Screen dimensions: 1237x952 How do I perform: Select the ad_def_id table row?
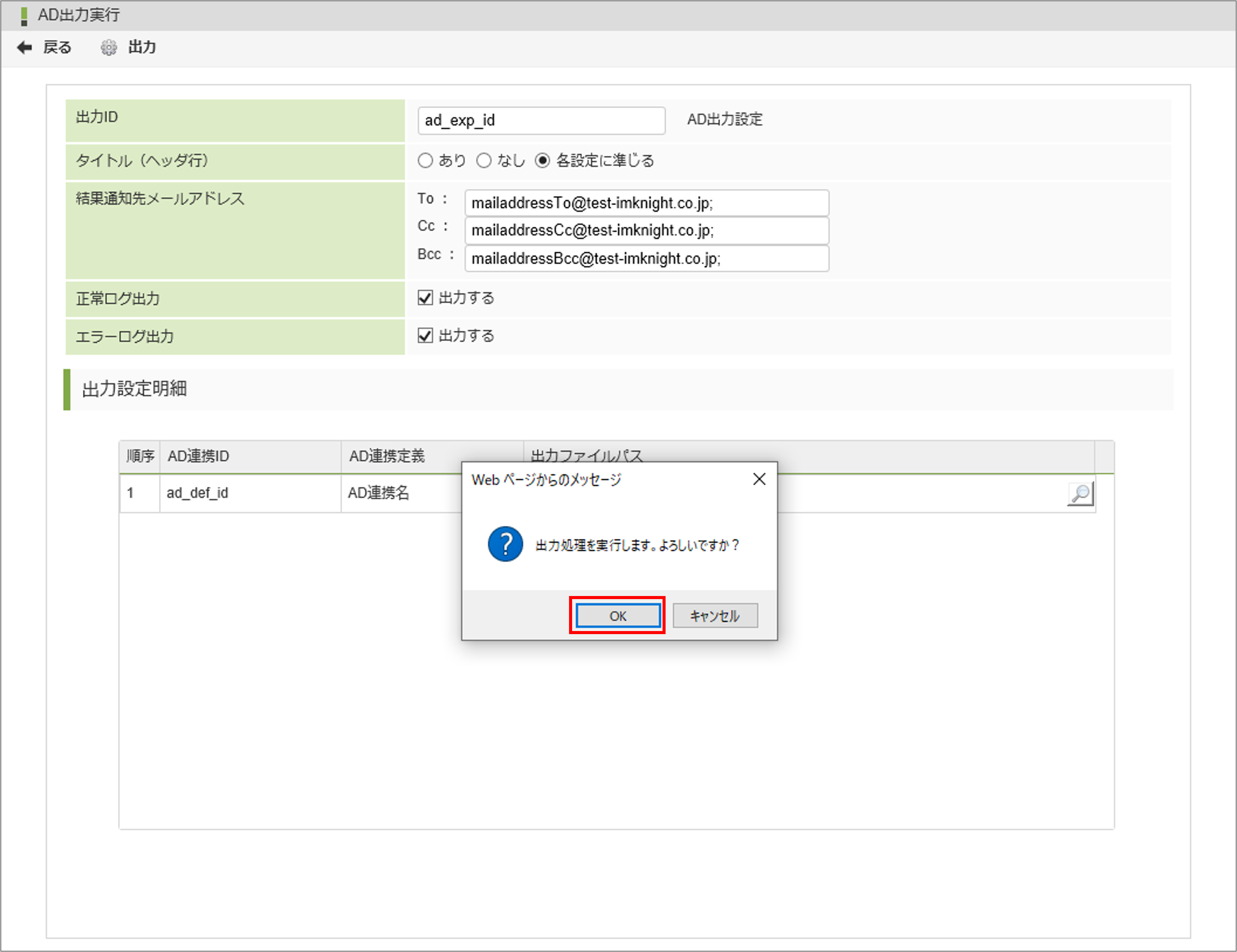pyautogui.click(x=249, y=493)
